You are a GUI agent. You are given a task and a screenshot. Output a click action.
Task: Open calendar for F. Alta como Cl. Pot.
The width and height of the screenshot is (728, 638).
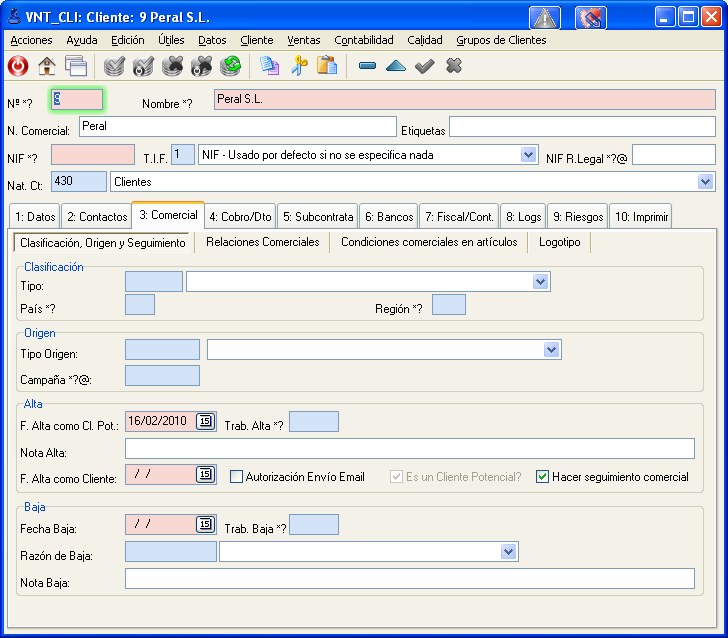(x=205, y=421)
